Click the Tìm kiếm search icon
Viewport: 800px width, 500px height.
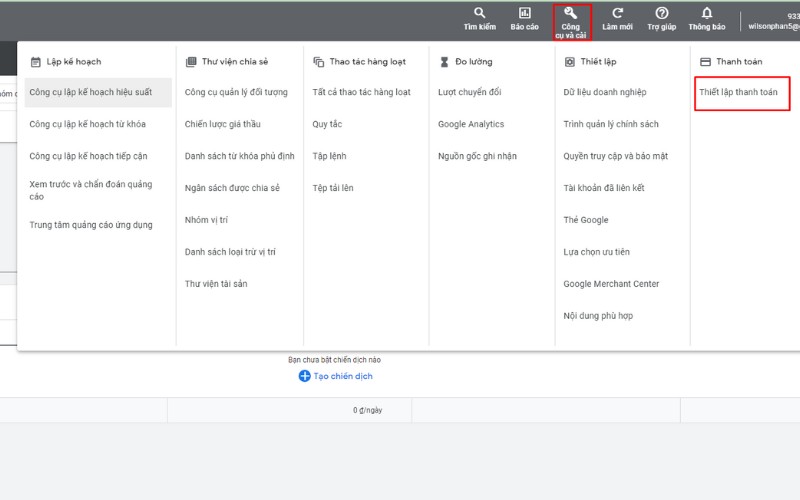tap(479, 14)
